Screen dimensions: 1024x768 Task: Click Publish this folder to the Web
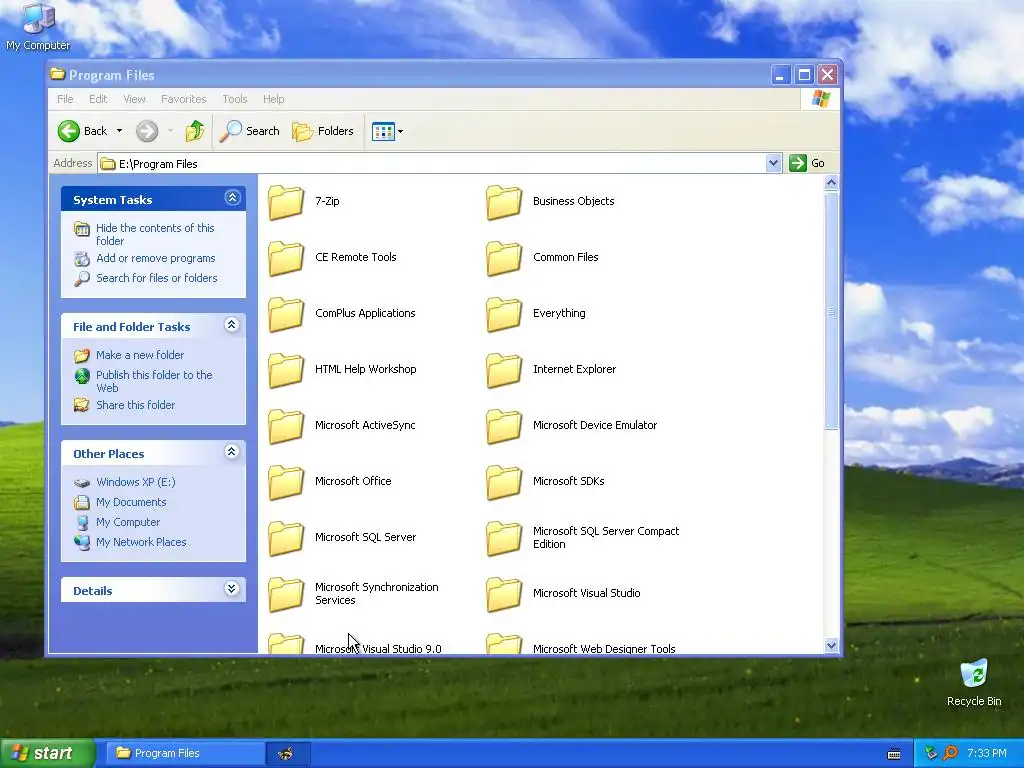(154, 381)
